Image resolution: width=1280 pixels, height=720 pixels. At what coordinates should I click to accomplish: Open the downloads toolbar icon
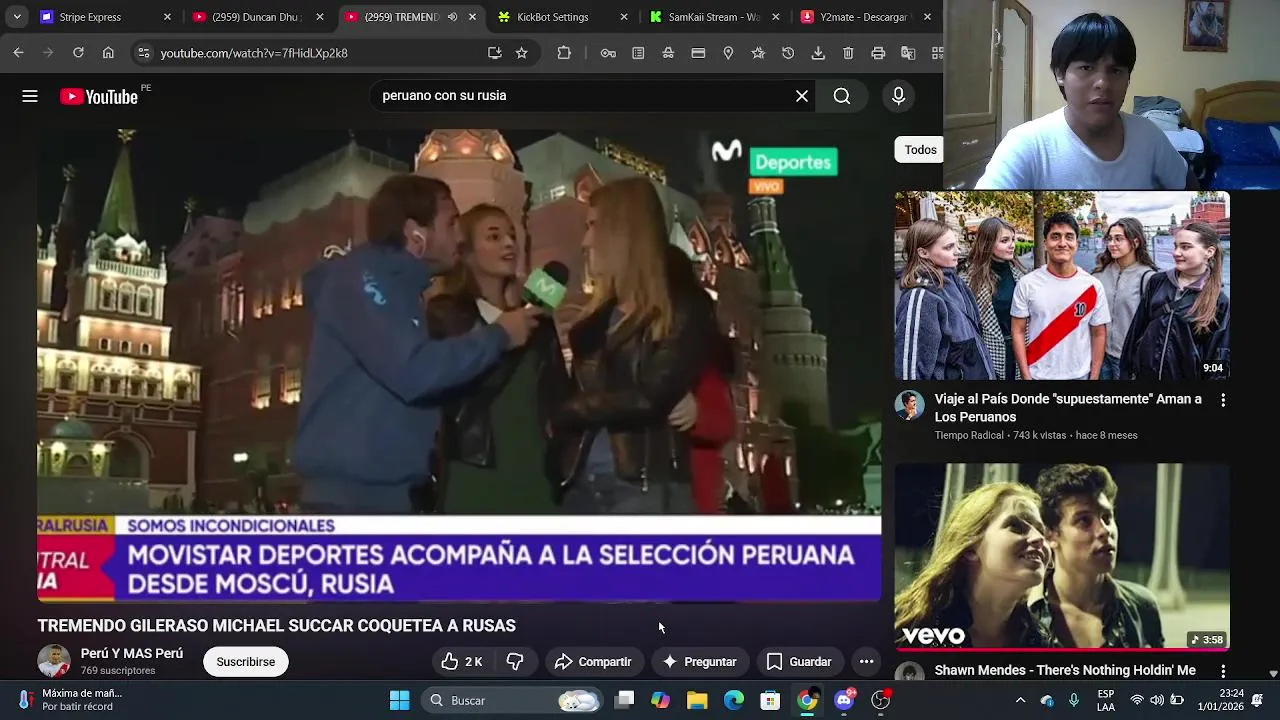pyautogui.click(x=818, y=53)
